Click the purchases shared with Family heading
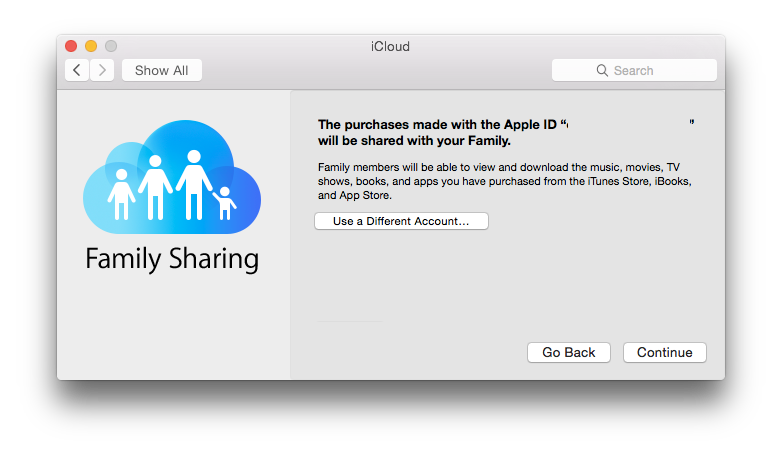 pyautogui.click(x=506, y=132)
